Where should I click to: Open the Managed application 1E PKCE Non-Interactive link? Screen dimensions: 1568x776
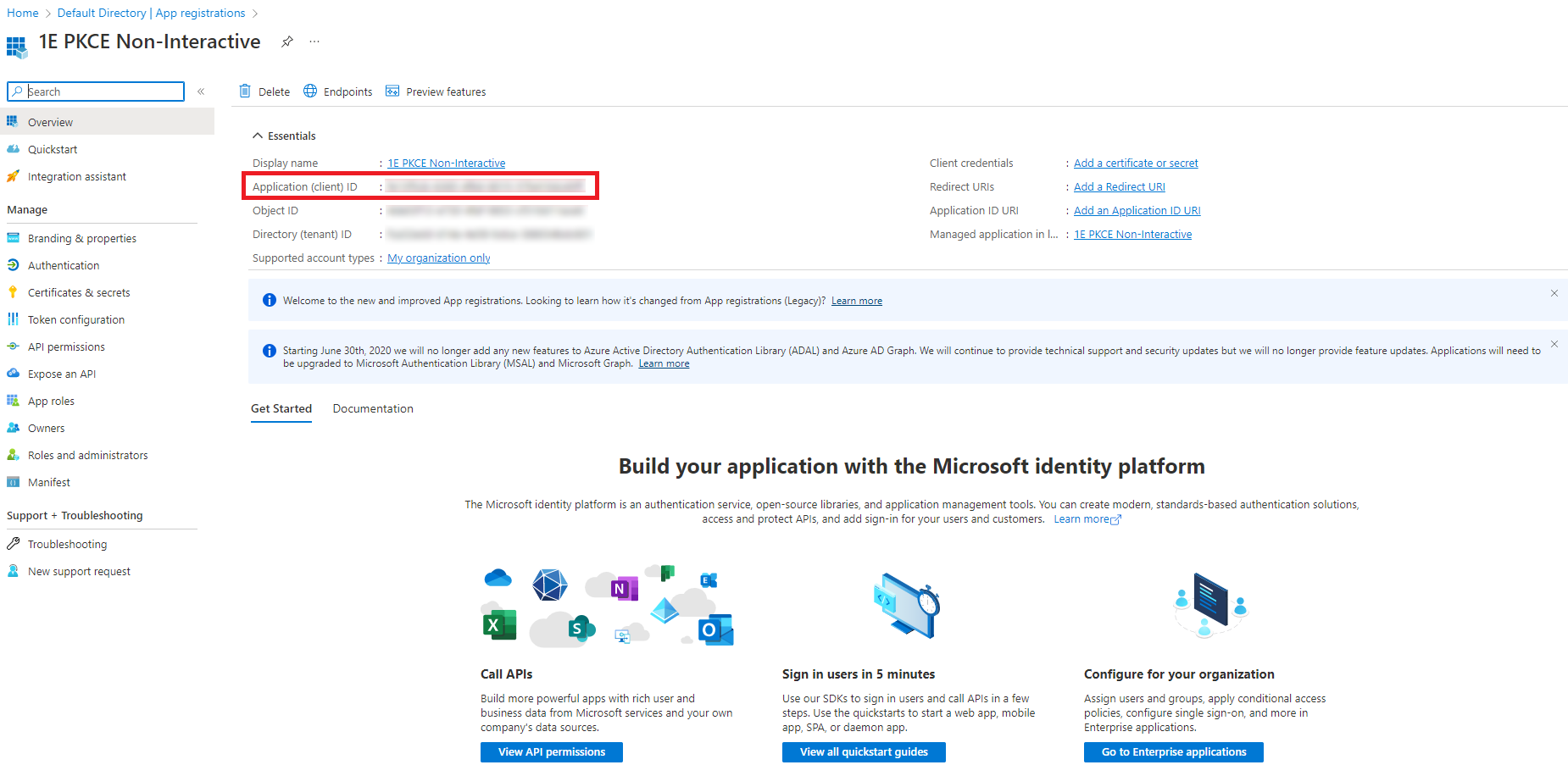(x=1133, y=235)
